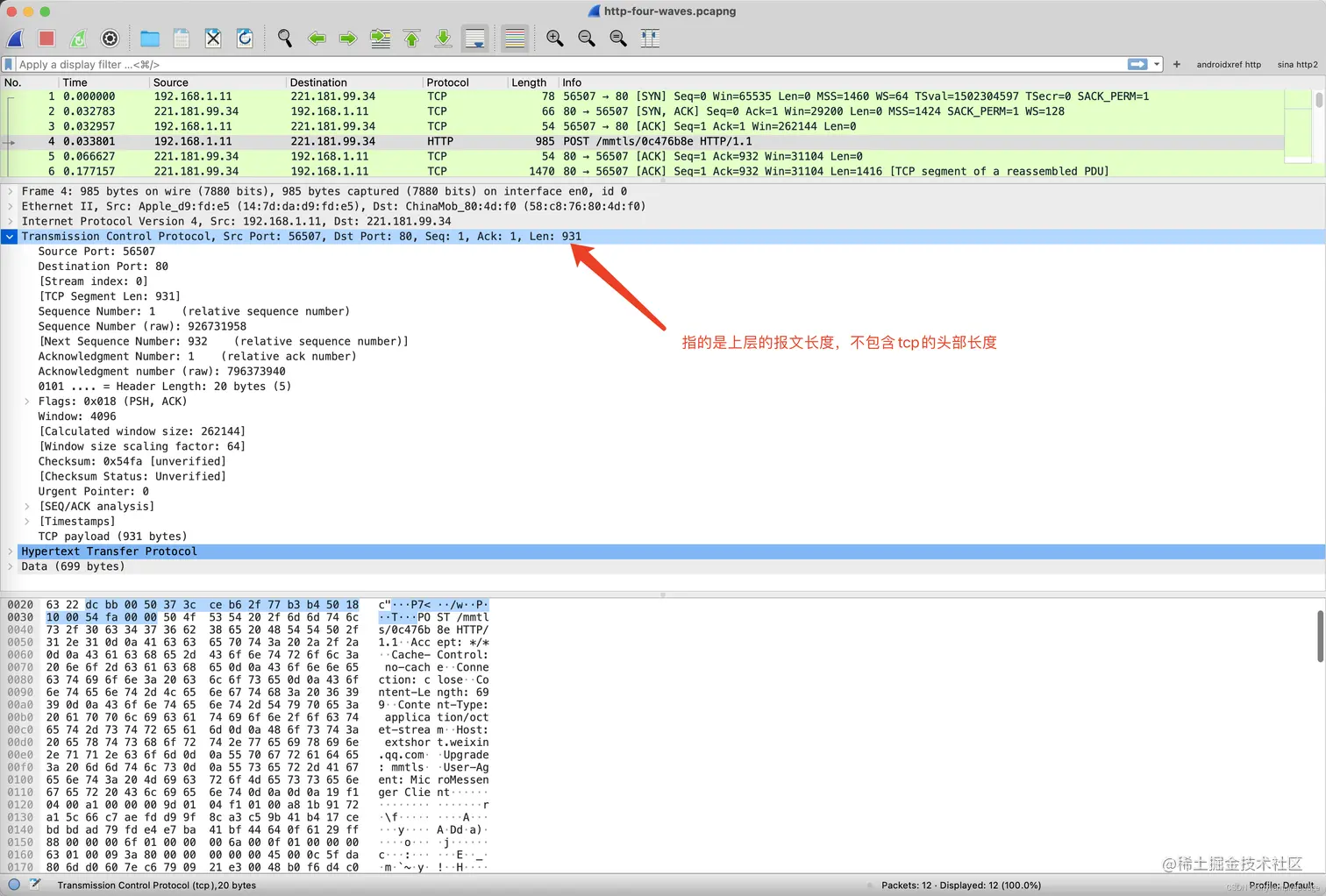The image size is (1326, 896).
Task: Select the Source Port: 56507 field
Action: (x=96, y=252)
